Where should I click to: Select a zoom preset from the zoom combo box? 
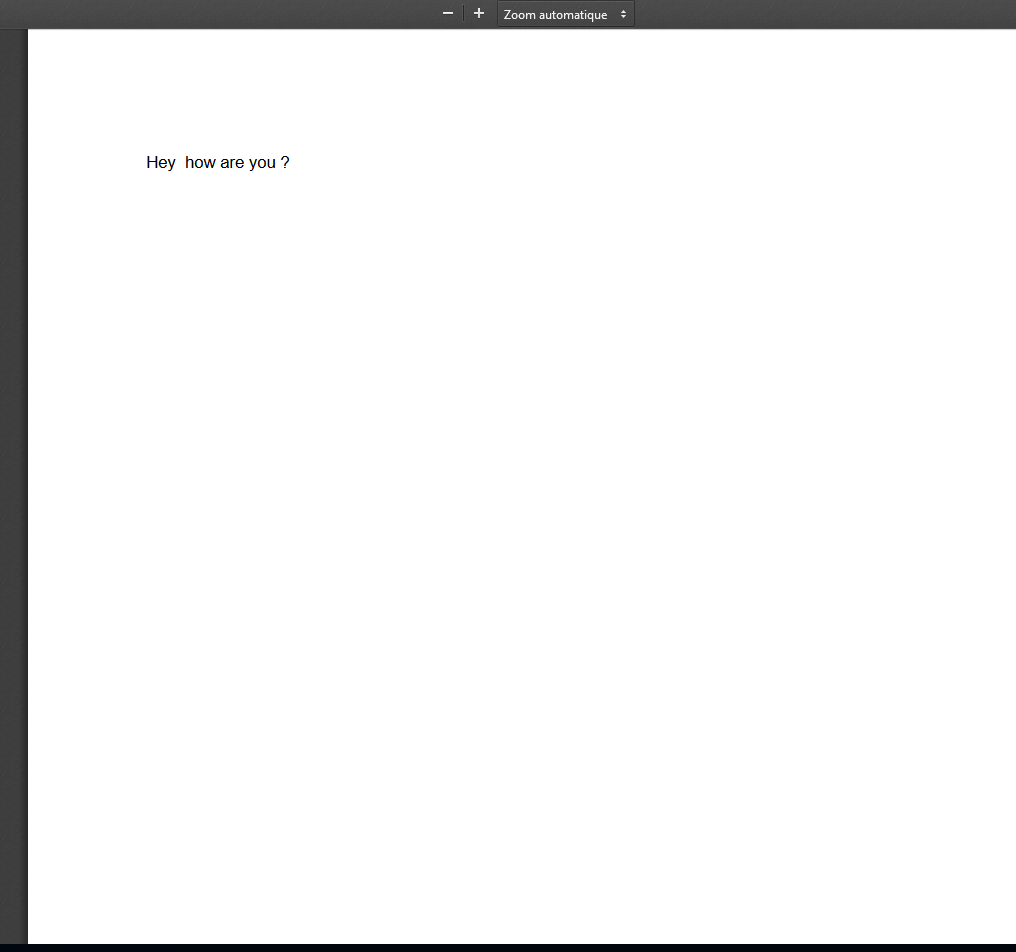coord(565,14)
